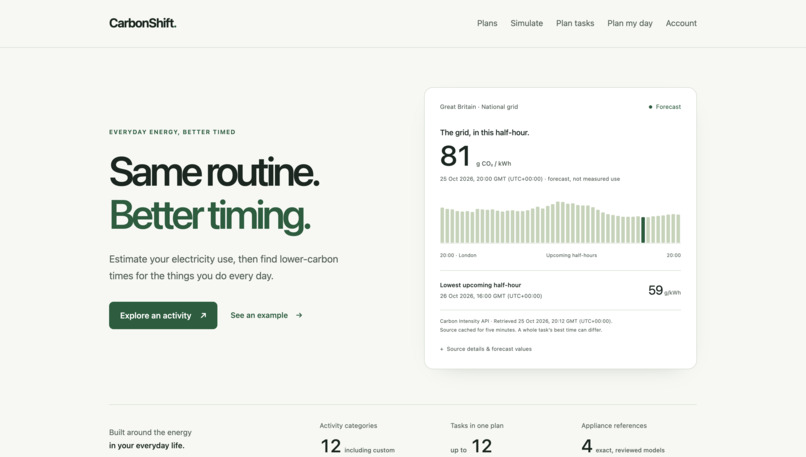Go to the Plans menu item
The width and height of the screenshot is (806, 457).
click(x=487, y=23)
